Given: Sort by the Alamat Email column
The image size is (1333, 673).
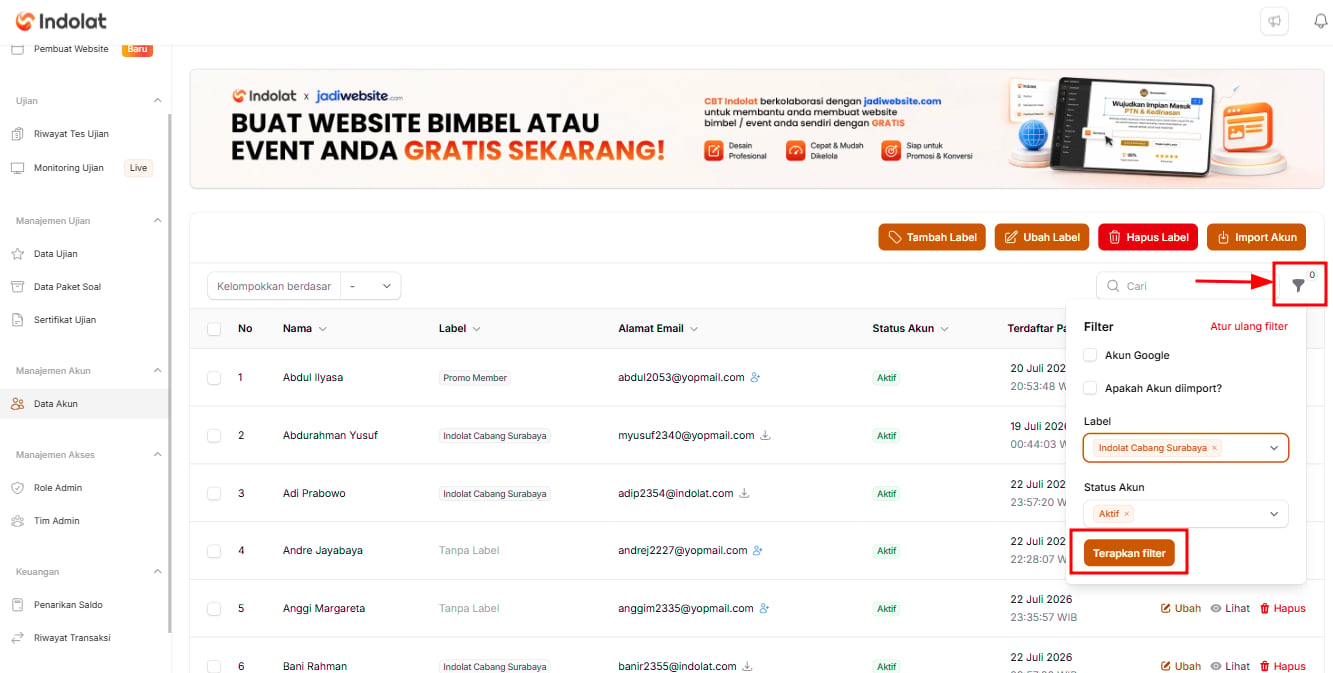Looking at the screenshot, I should pos(658,328).
